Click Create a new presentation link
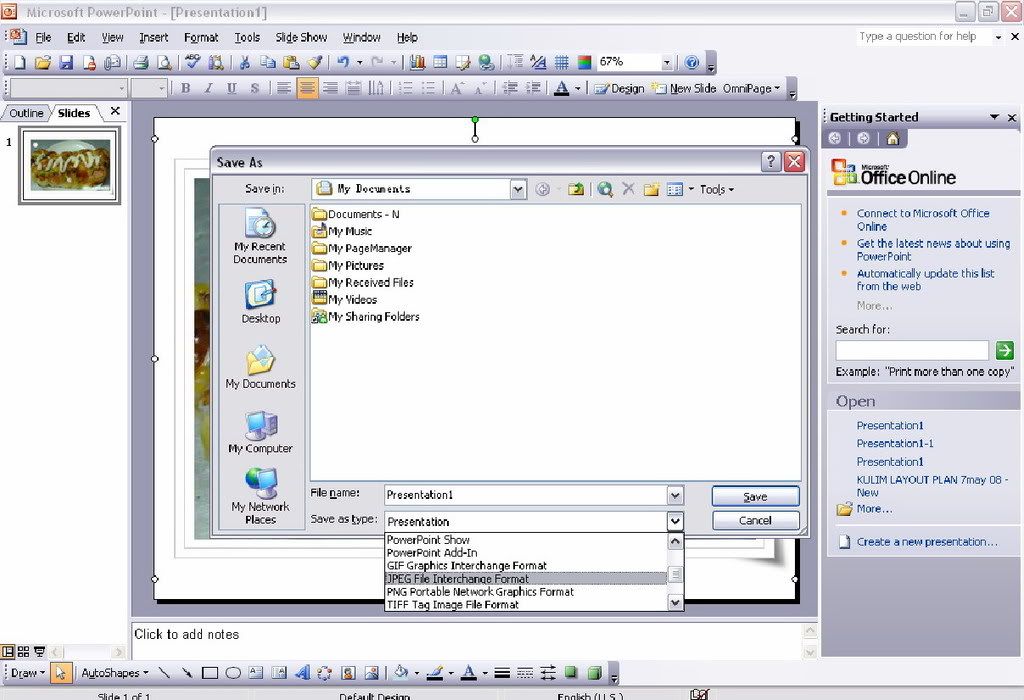 coord(926,542)
